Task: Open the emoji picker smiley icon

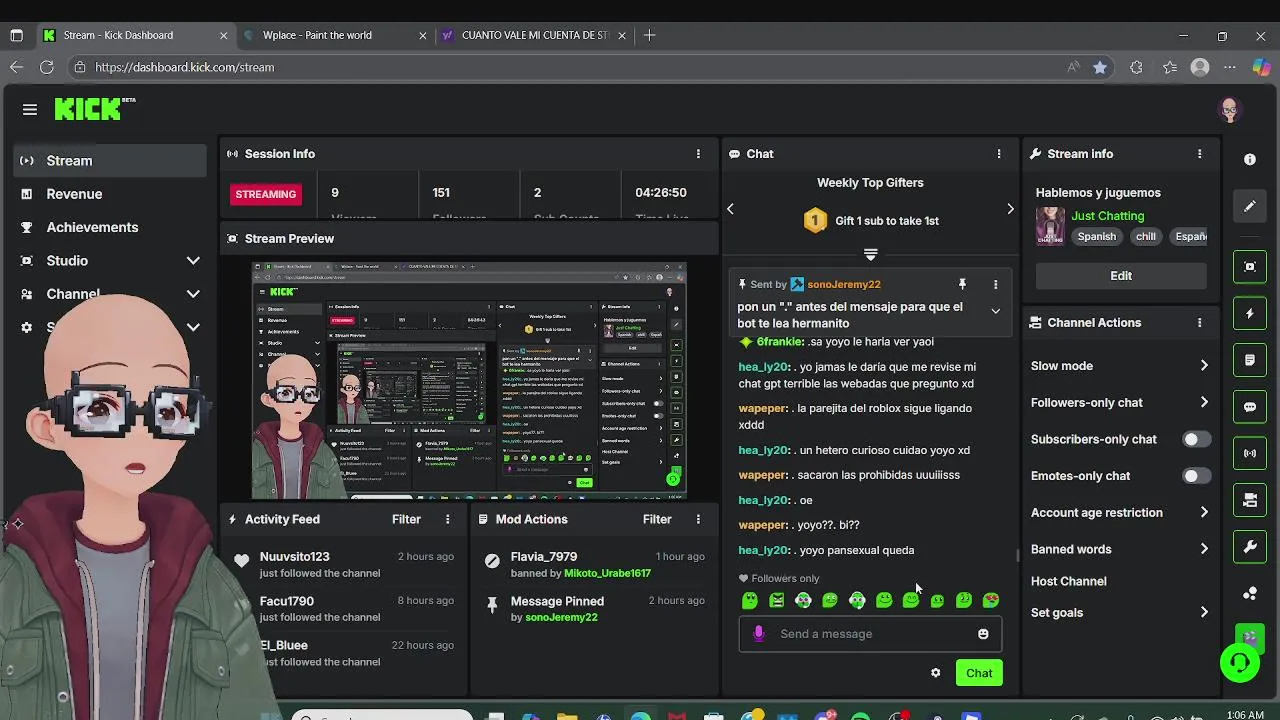Action: [x=983, y=634]
